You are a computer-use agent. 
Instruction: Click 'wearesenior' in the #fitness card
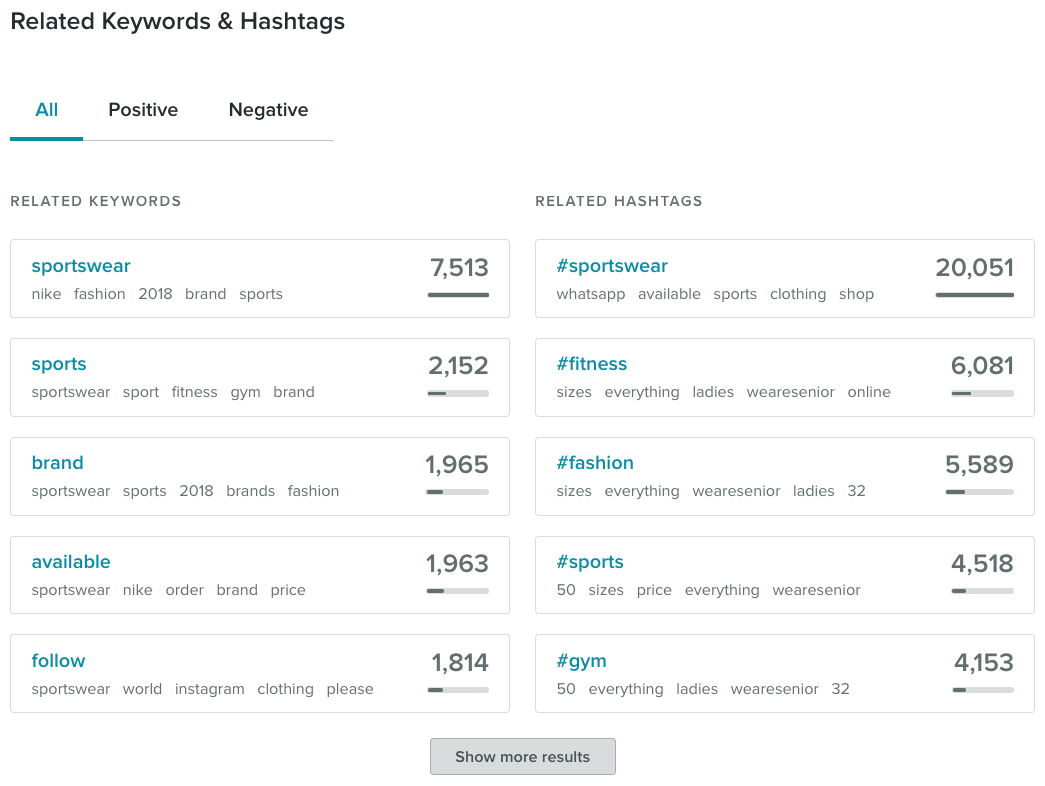[x=790, y=392]
